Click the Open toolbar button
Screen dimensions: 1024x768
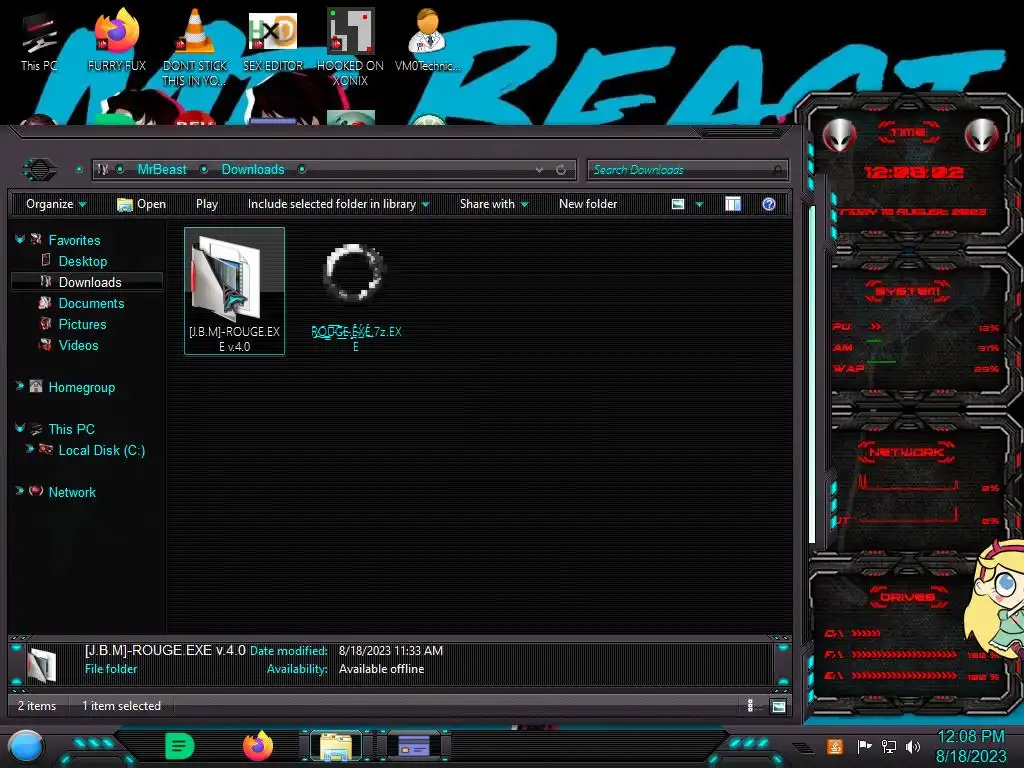pos(141,204)
